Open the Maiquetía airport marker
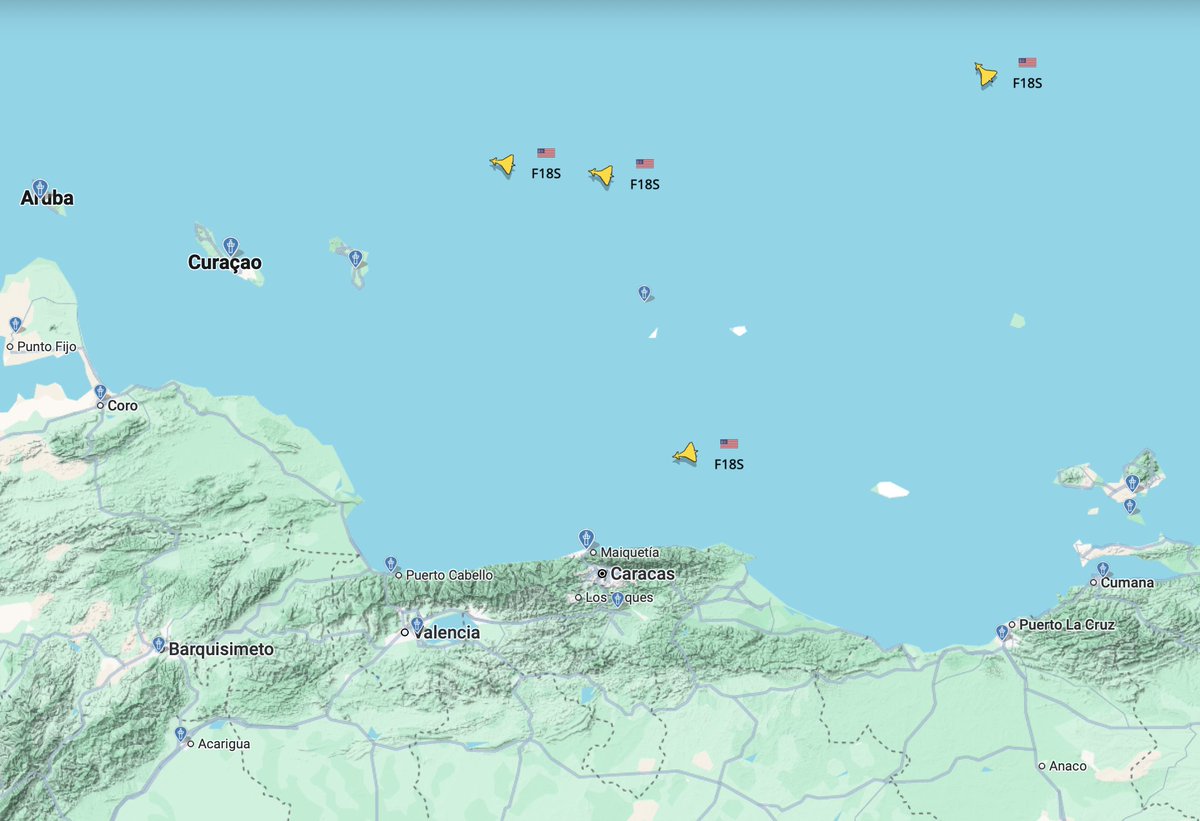The height and width of the screenshot is (821, 1200). click(587, 538)
